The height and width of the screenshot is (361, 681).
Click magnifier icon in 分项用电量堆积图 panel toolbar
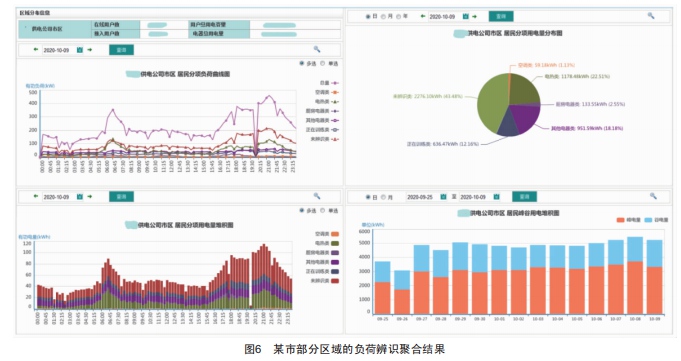[x=317, y=196]
